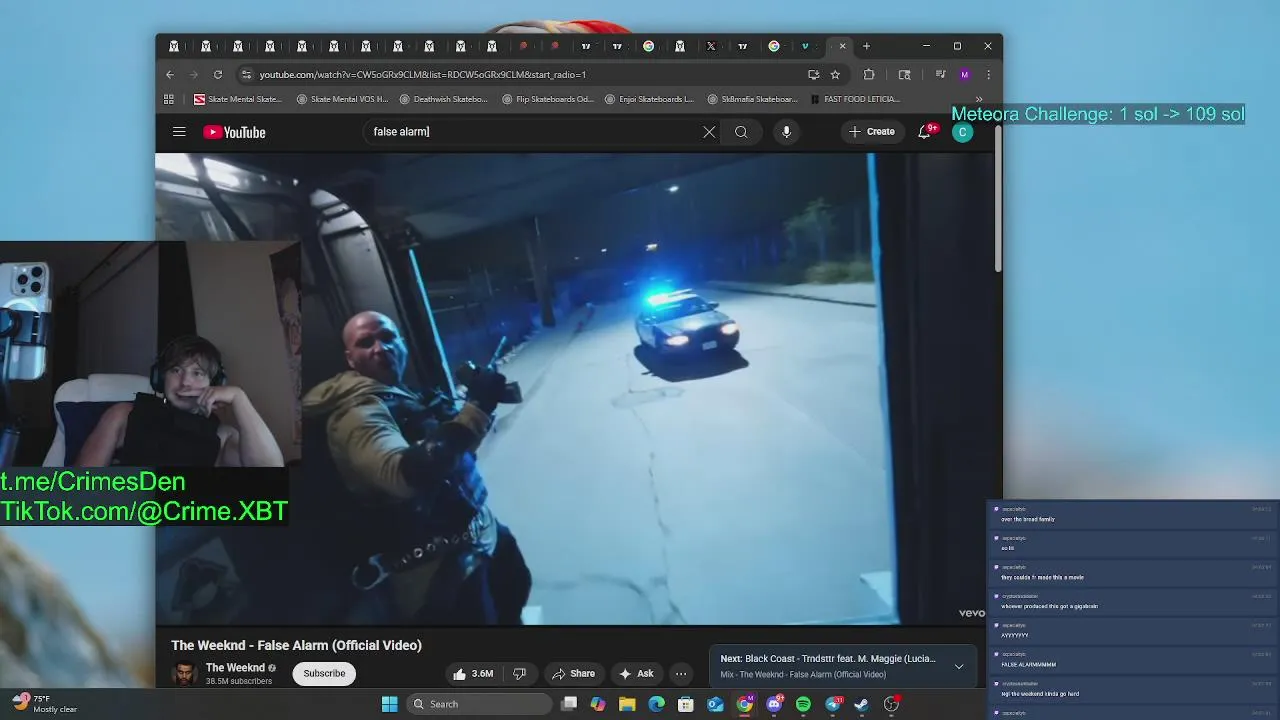Open the apps grid in bookmarks bar
The image size is (1280, 720).
[x=168, y=99]
